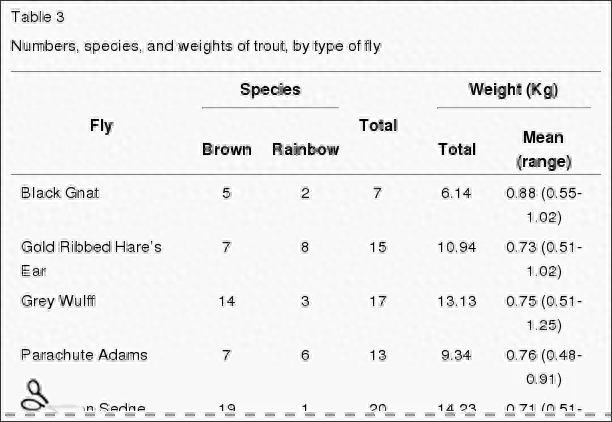
Task: Click the Grey Wulff brown count 14
Action: point(226,301)
